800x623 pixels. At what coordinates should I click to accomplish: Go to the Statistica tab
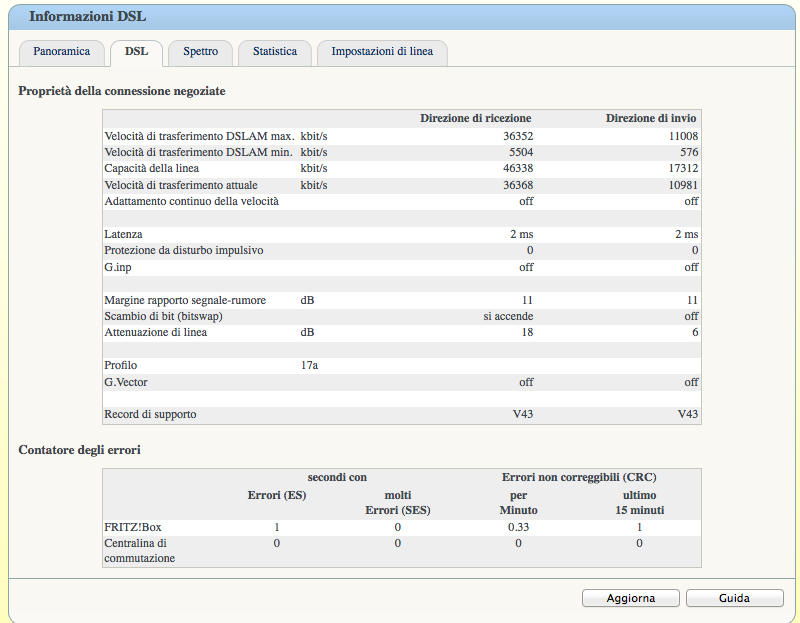pyautogui.click(x=274, y=52)
